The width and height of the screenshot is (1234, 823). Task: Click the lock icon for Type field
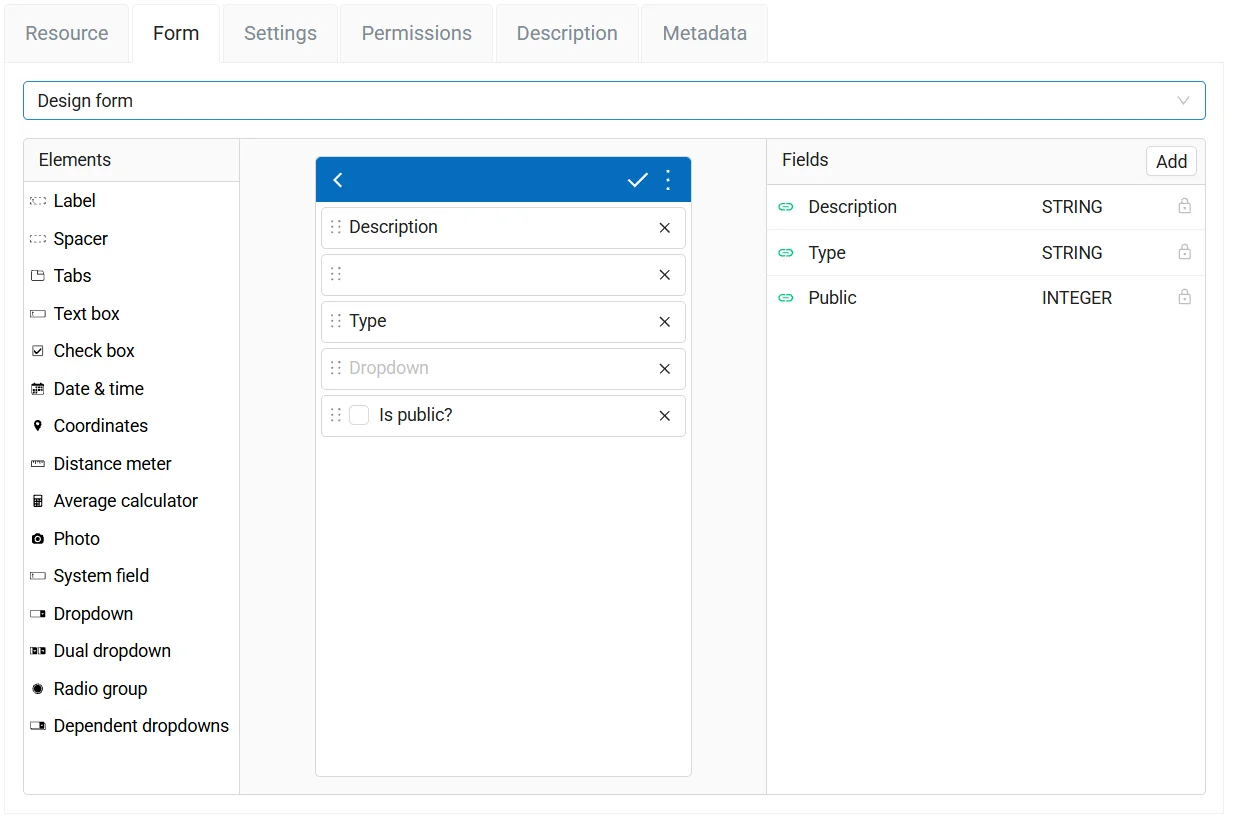[1185, 252]
